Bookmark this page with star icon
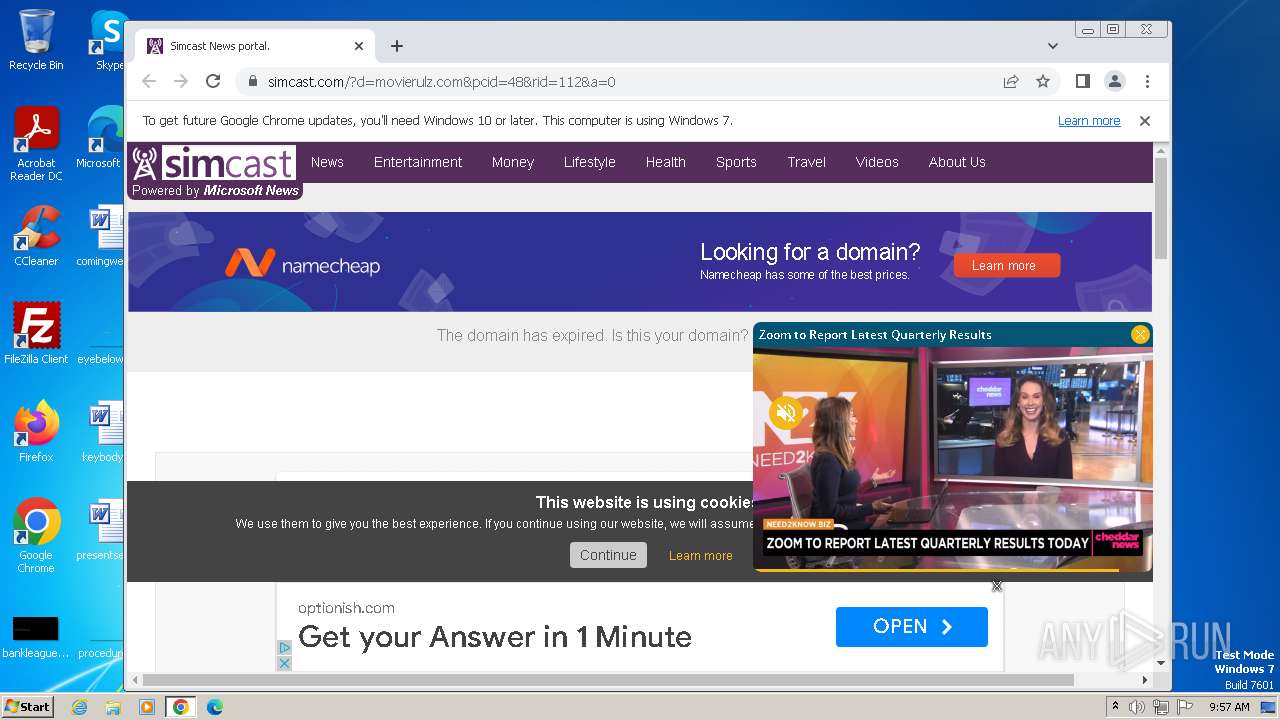This screenshot has height=720, width=1280. pos(1043,81)
